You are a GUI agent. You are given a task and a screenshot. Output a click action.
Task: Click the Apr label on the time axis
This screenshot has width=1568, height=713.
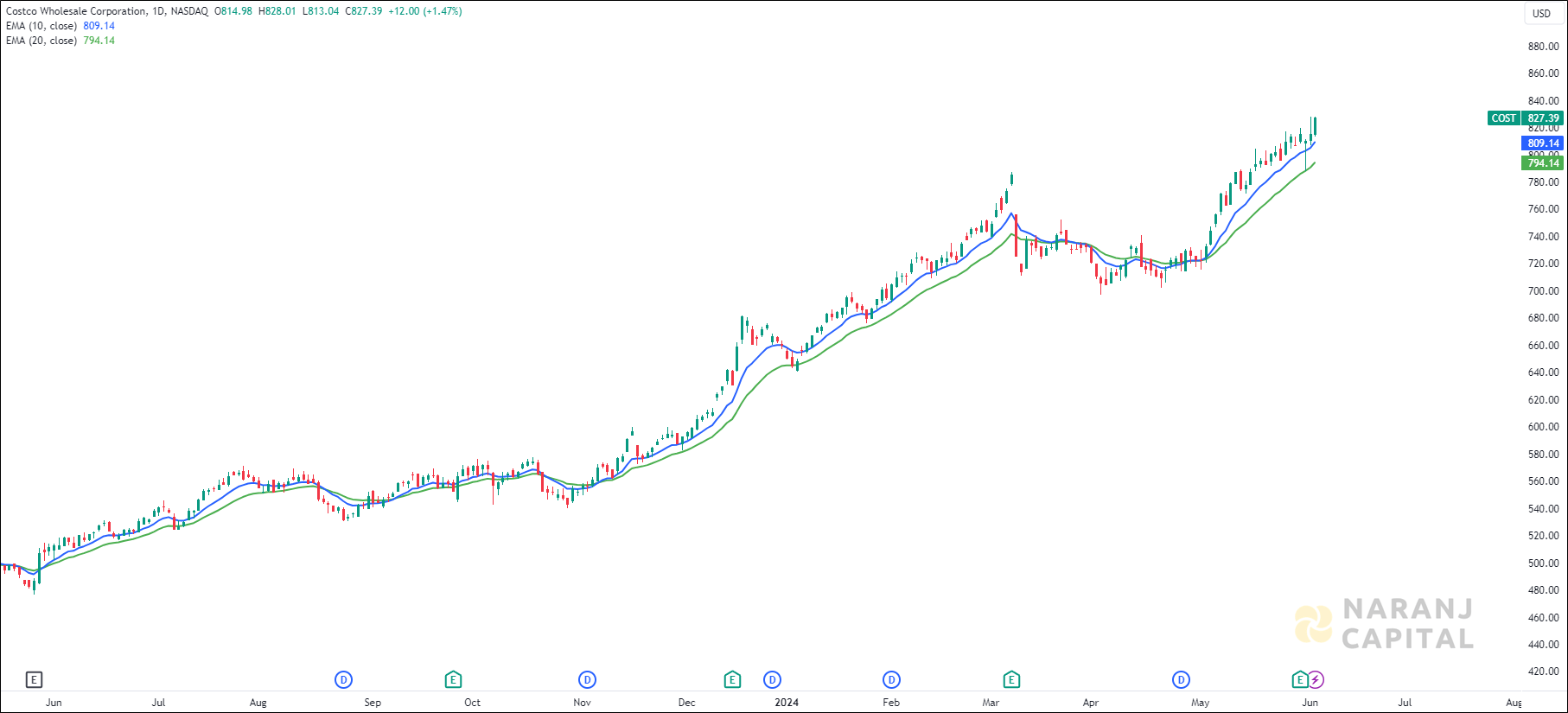click(1091, 703)
